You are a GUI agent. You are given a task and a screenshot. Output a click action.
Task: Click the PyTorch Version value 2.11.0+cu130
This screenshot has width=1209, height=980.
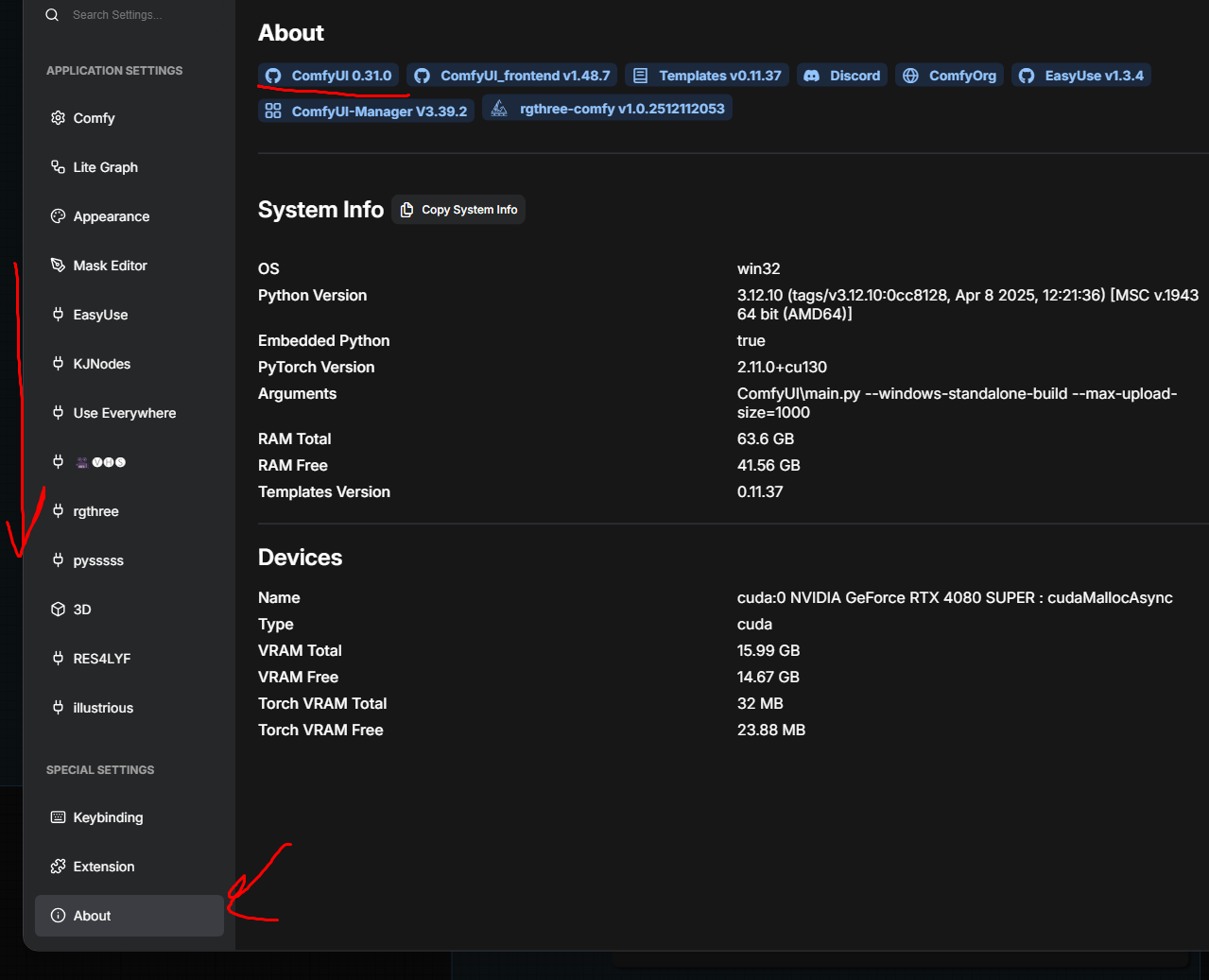[782, 367]
